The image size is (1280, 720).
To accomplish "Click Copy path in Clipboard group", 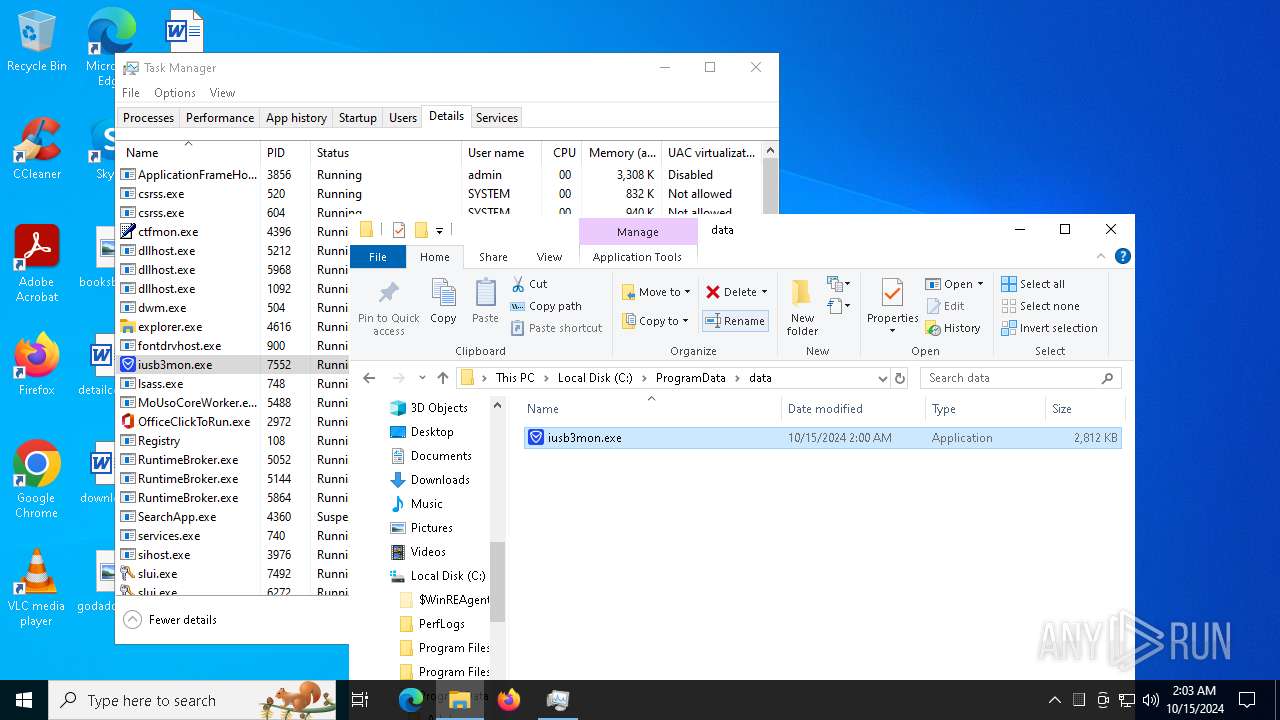I will 546,306.
